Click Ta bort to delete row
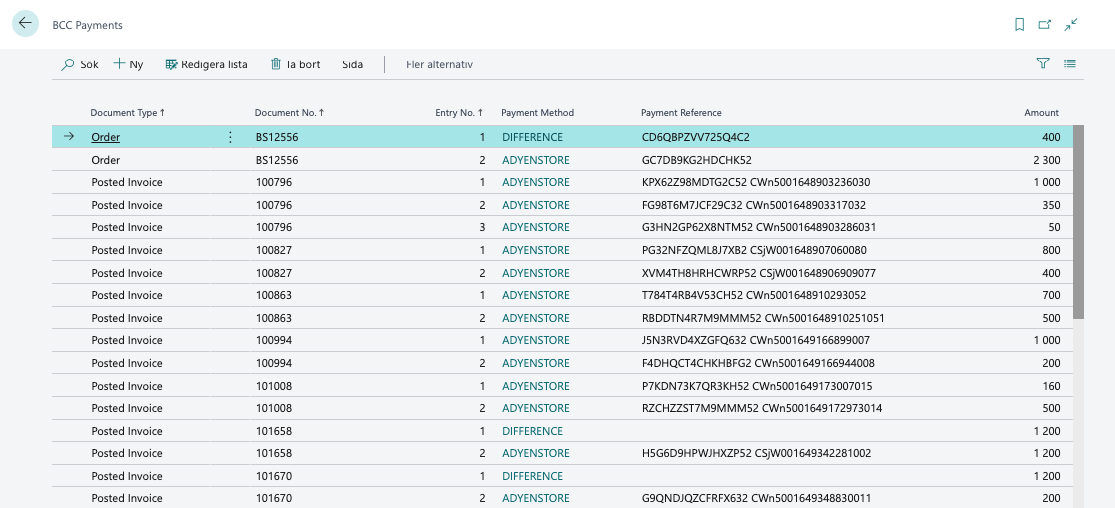 [295, 64]
